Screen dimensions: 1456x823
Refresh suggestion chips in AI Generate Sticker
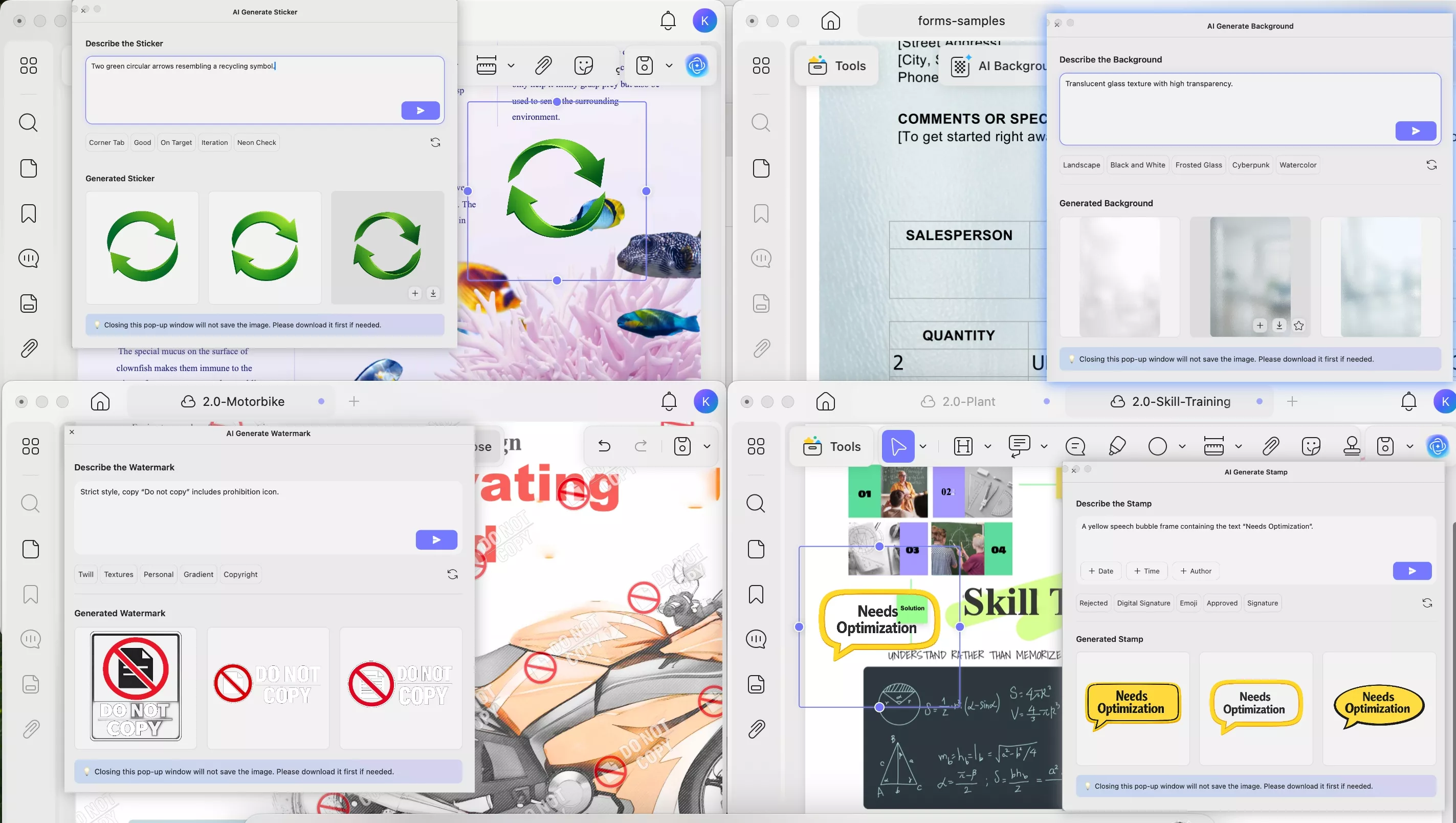point(435,142)
